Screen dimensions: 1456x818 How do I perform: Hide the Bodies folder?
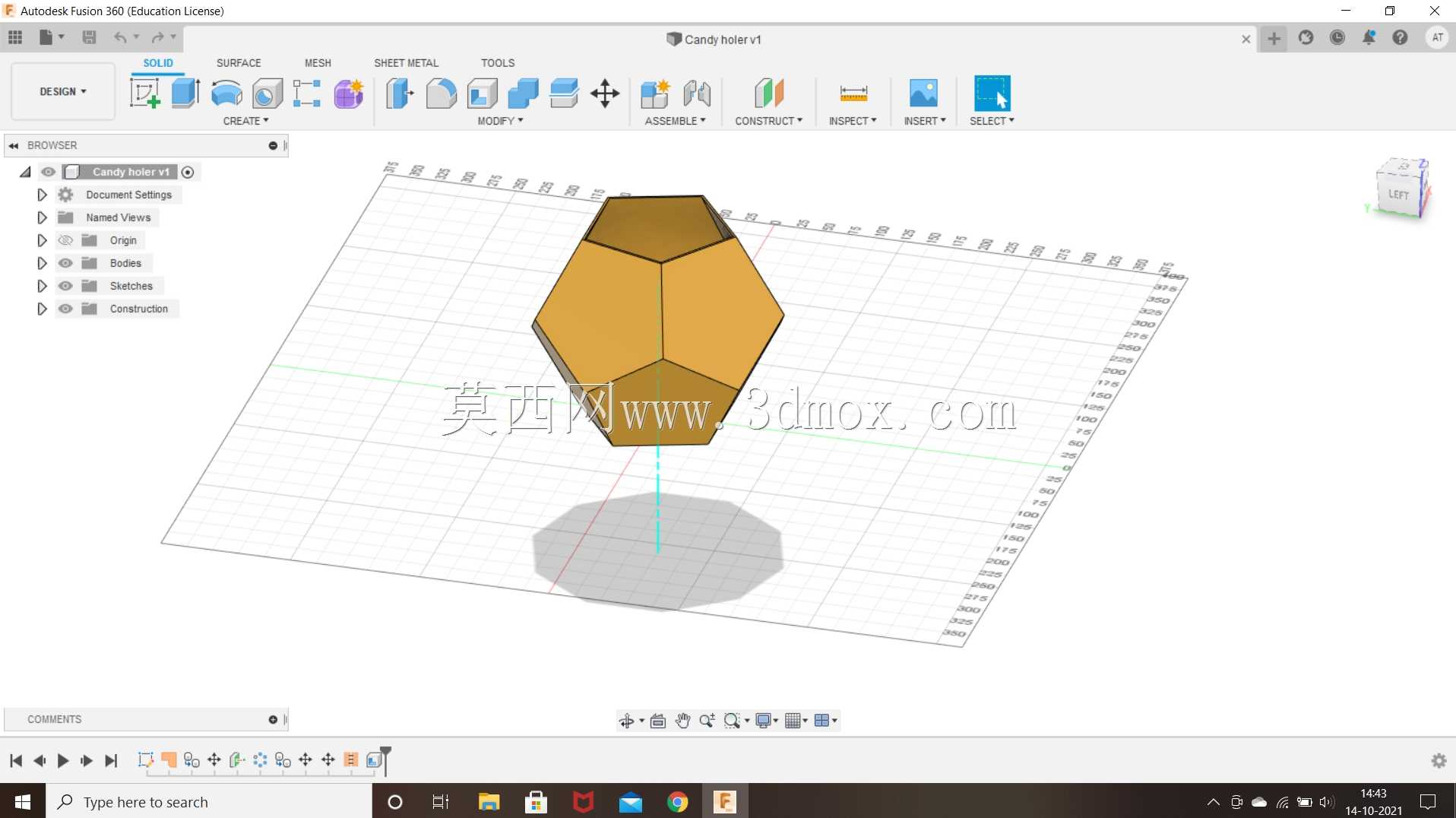coord(66,263)
